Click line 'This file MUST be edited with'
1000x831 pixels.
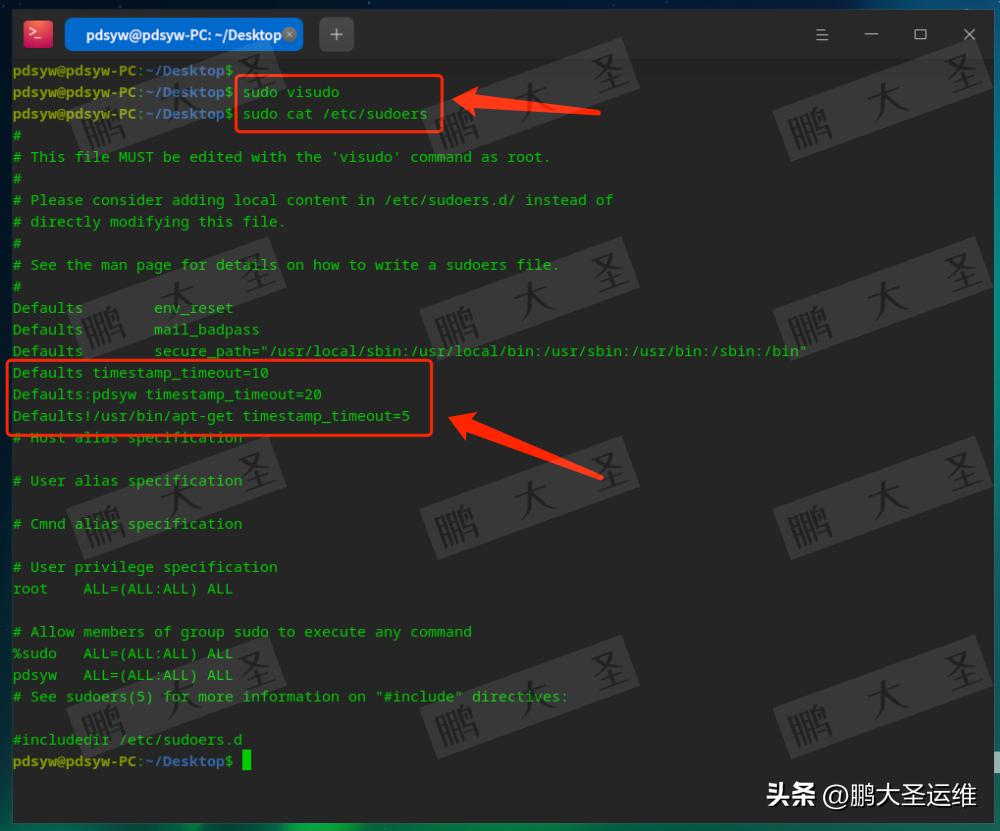281,158
